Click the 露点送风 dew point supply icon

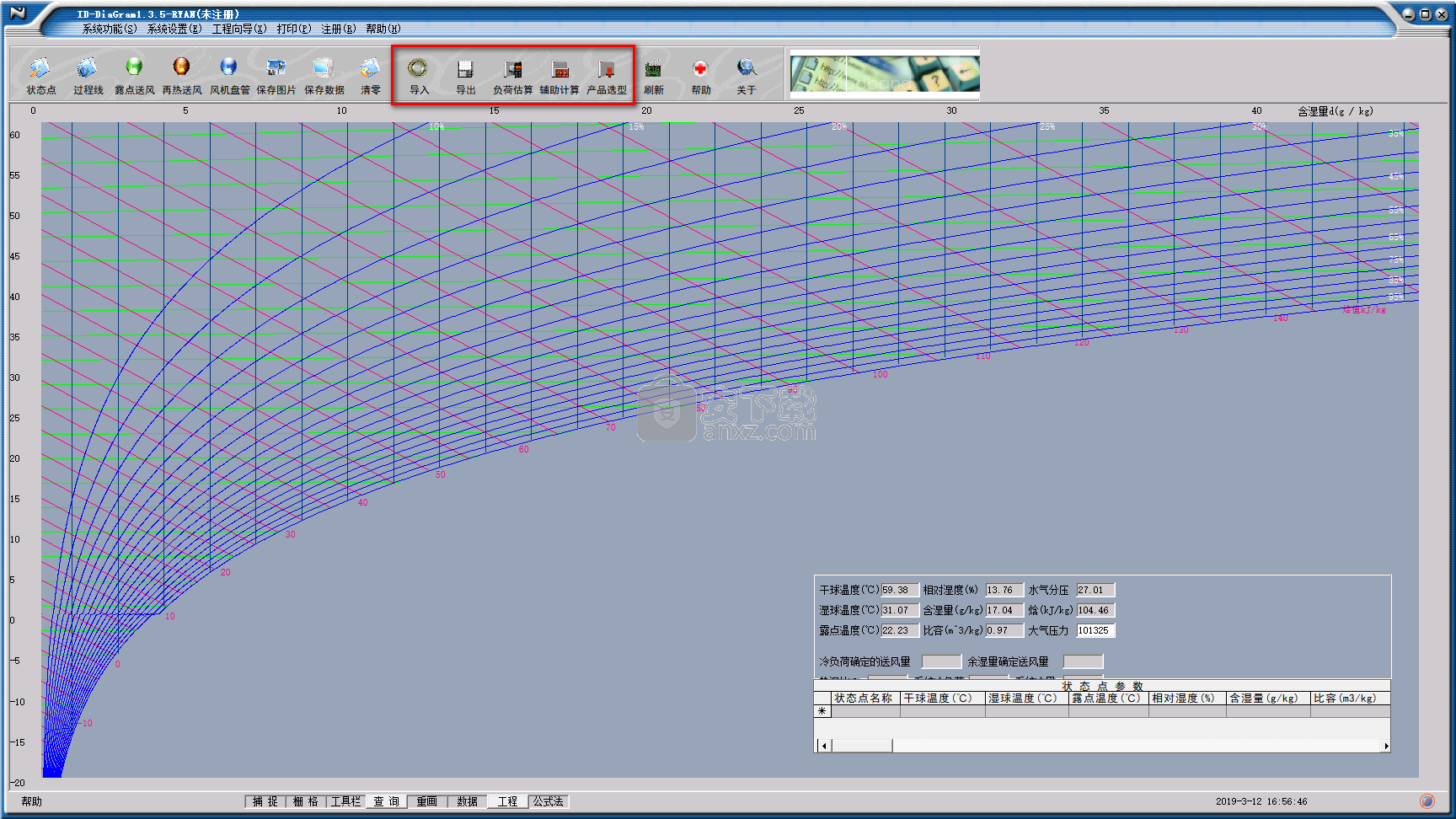135,75
